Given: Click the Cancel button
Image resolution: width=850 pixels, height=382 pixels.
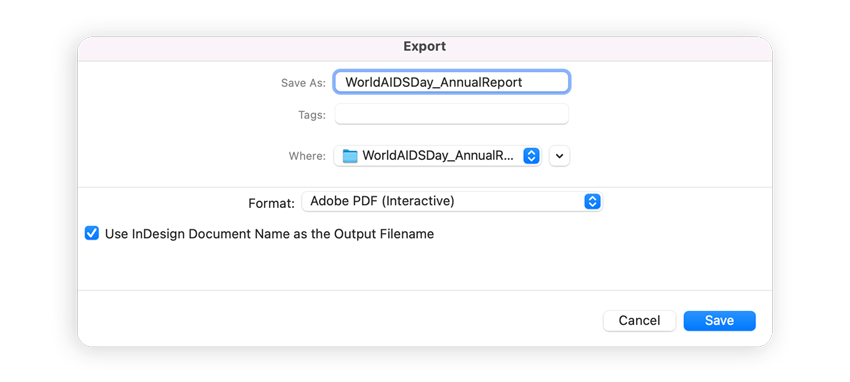Looking at the screenshot, I should click(640, 321).
